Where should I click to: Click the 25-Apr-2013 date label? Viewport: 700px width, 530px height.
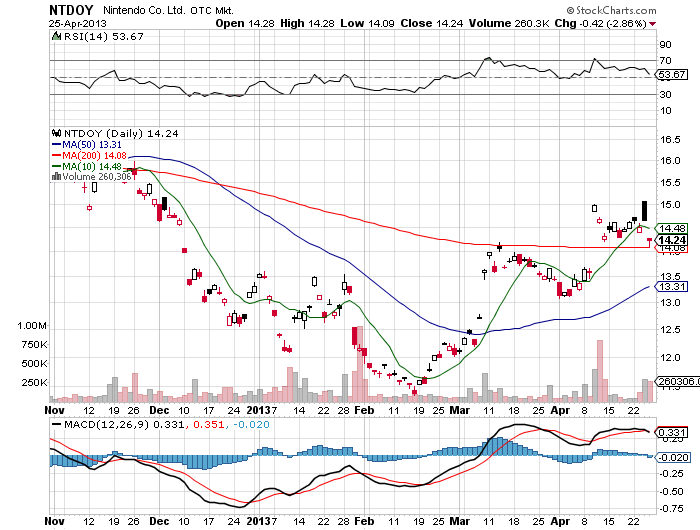click(x=78, y=24)
